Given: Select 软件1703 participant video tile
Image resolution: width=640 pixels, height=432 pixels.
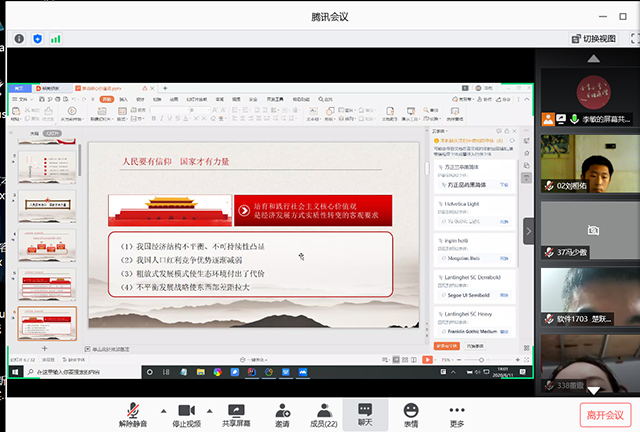Looking at the screenshot, I should 586,297.
